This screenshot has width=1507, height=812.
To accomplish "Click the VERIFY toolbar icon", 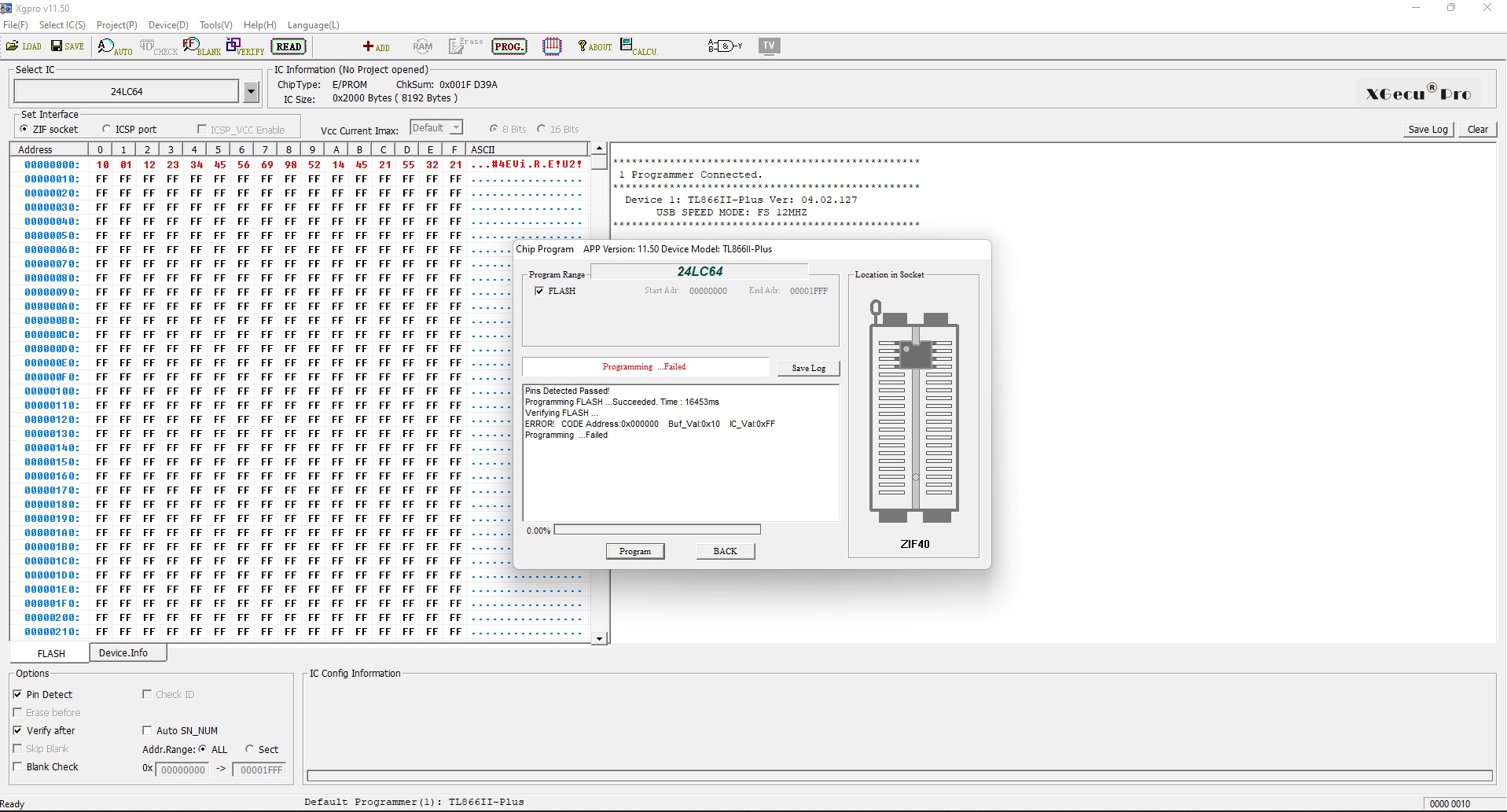I will point(244,47).
